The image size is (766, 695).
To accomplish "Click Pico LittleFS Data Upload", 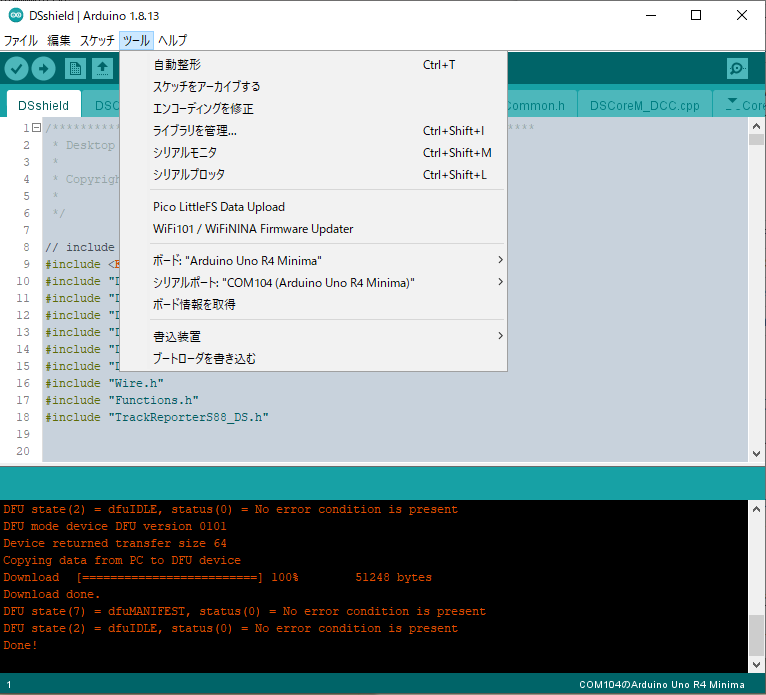I will click(x=219, y=207).
